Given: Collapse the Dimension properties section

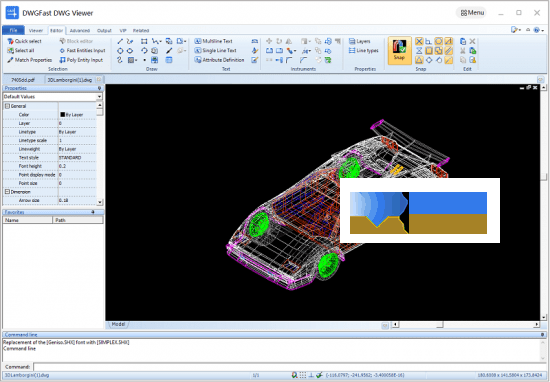Looking at the screenshot, I should [7, 192].
